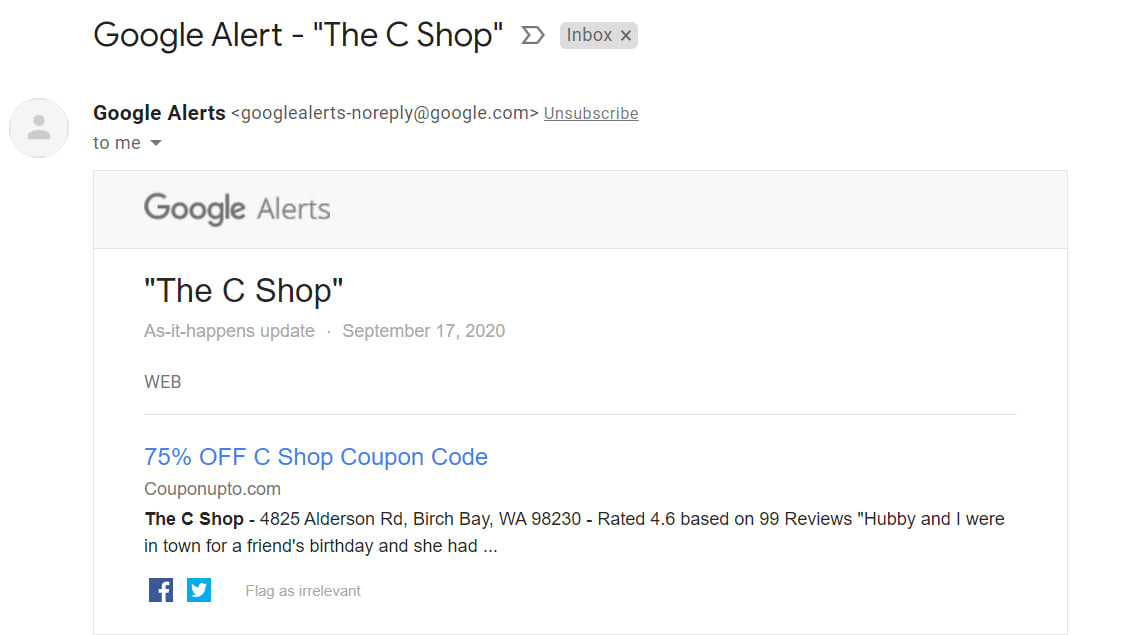Click the As-it-happens update text

(230, 331)
